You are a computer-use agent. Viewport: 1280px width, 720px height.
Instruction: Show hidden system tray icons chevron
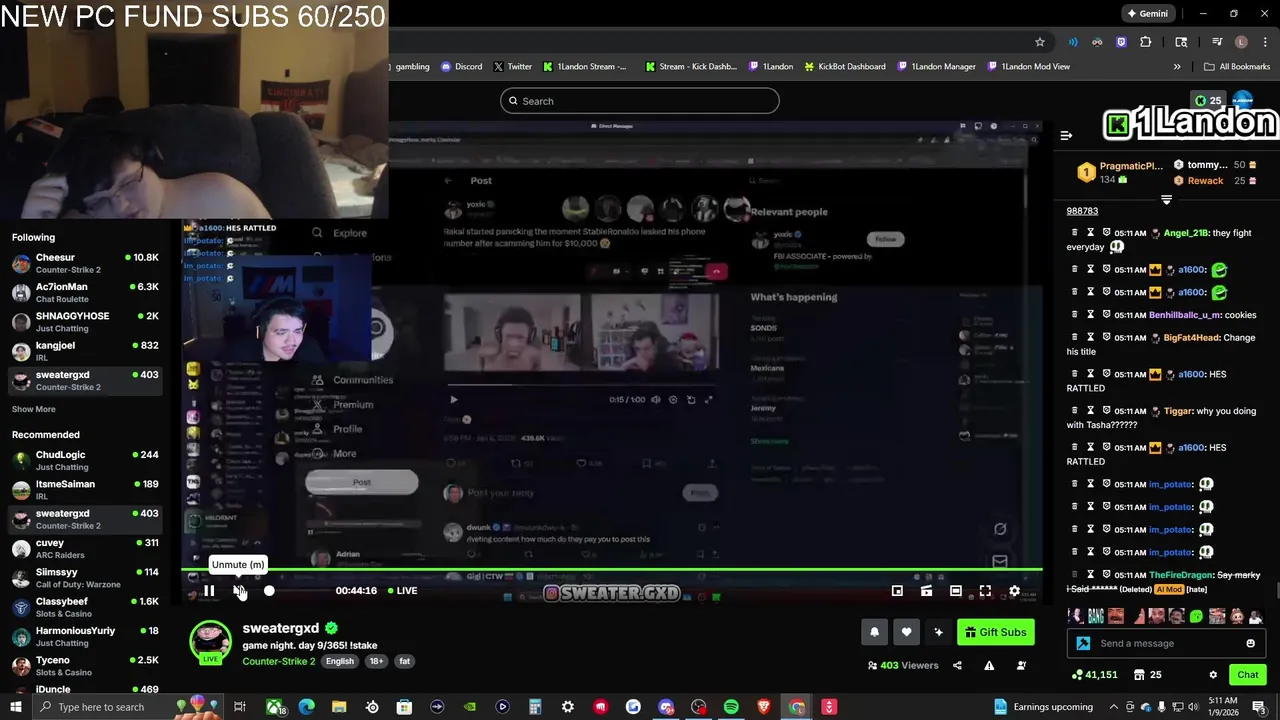[x=1113, y=707]
